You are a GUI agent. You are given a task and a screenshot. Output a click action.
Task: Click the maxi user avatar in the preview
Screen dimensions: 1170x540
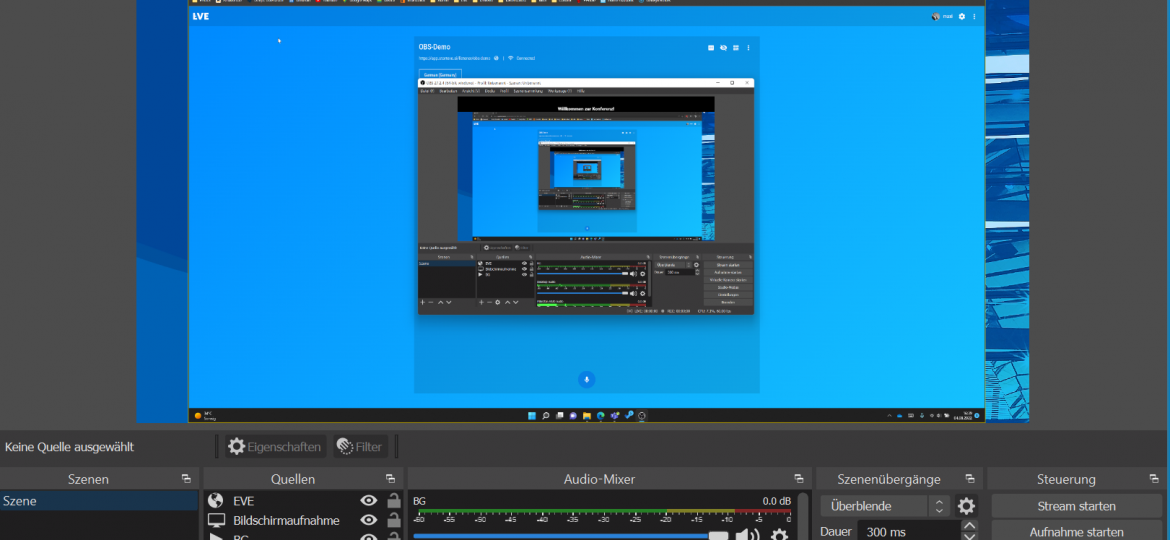click(936, 16)
